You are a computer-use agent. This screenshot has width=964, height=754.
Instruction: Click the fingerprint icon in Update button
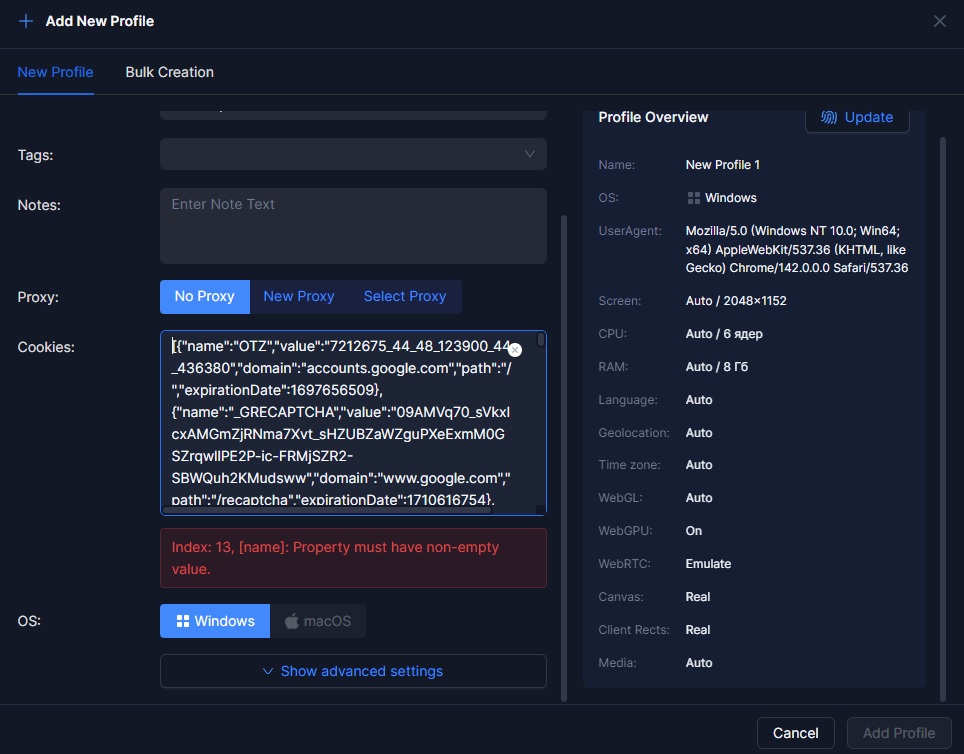pos(829,117)
